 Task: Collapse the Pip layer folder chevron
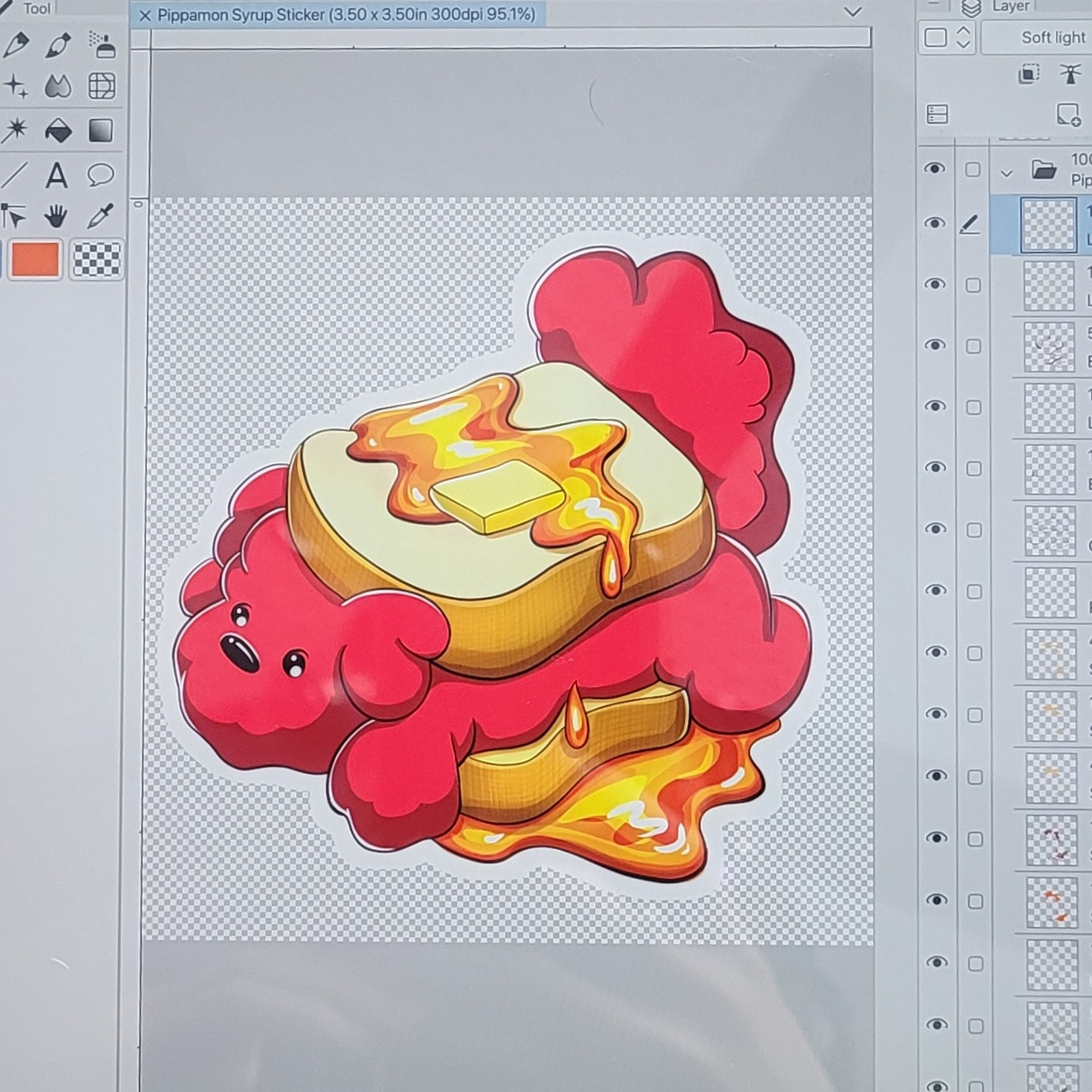click(1006, 173)
